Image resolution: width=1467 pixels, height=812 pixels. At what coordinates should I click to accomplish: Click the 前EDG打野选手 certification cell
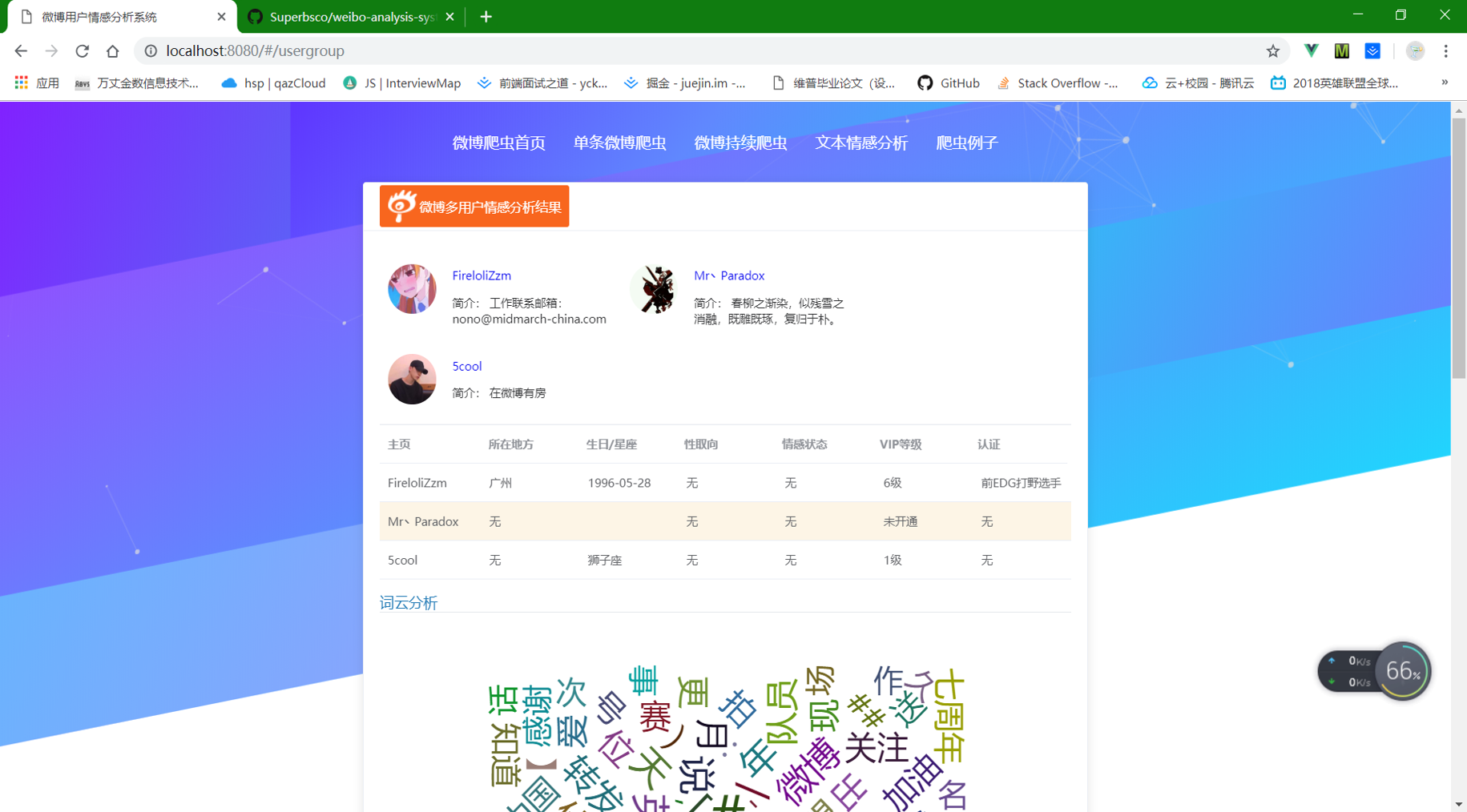point(1021,483)
